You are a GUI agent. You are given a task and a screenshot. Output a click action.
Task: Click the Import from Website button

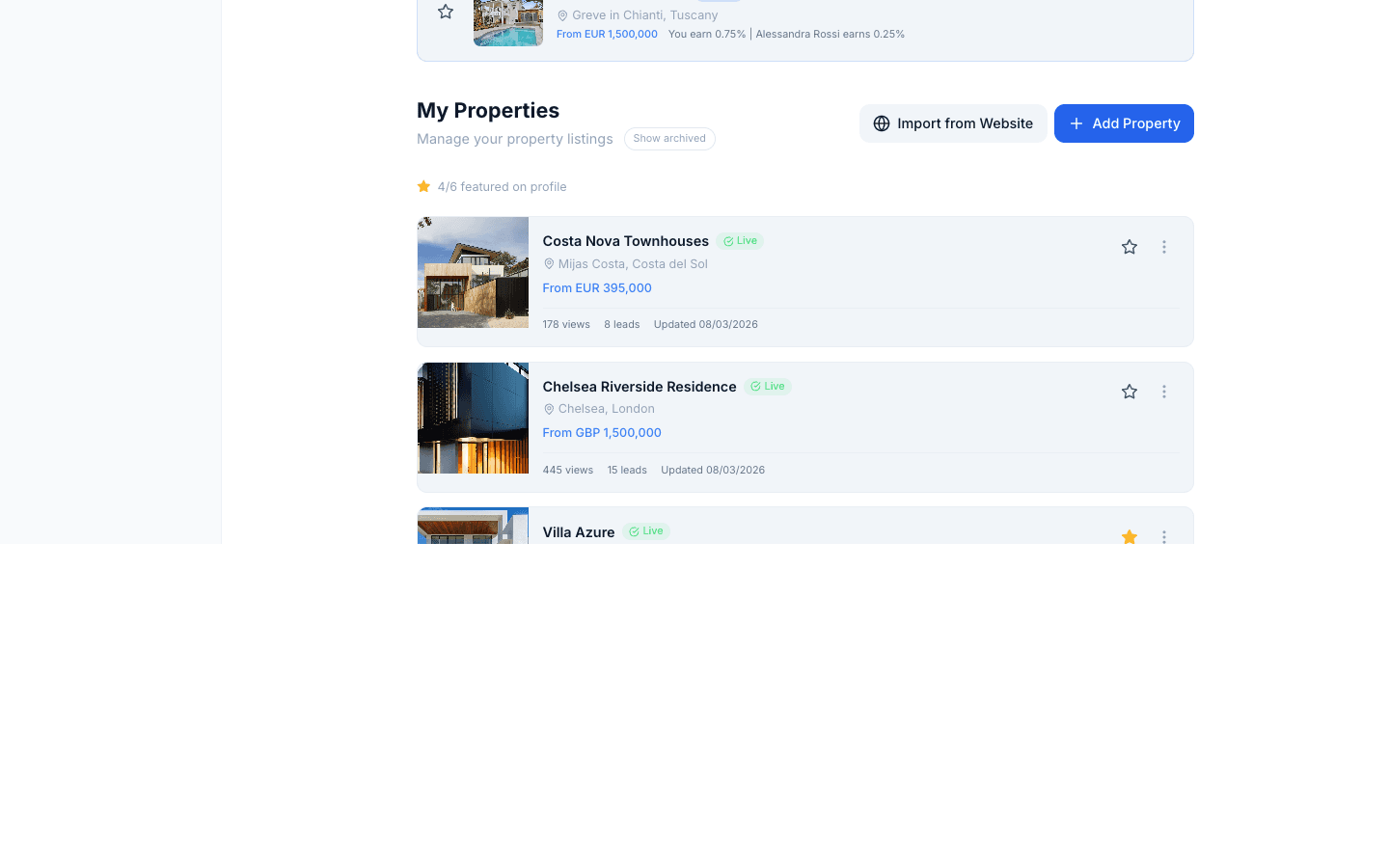pos(953,123)
